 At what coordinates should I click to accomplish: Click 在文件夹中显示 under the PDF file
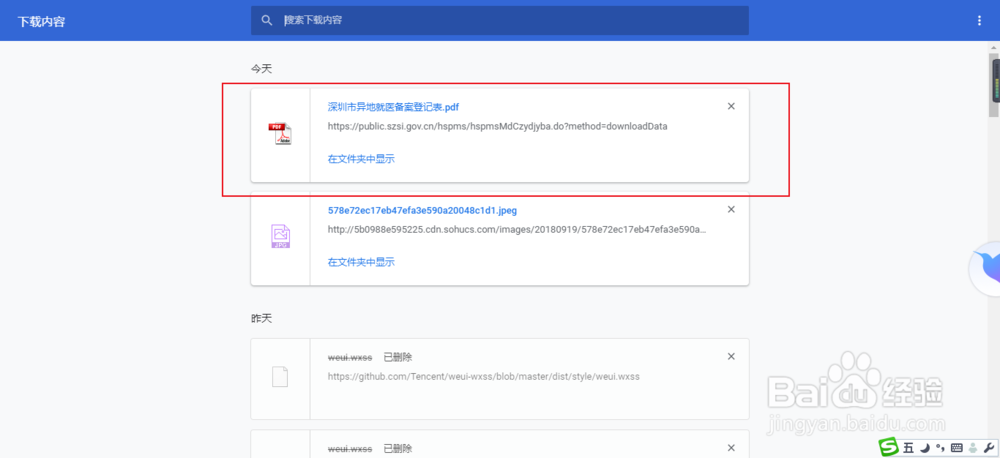click(x=361, y=159)
